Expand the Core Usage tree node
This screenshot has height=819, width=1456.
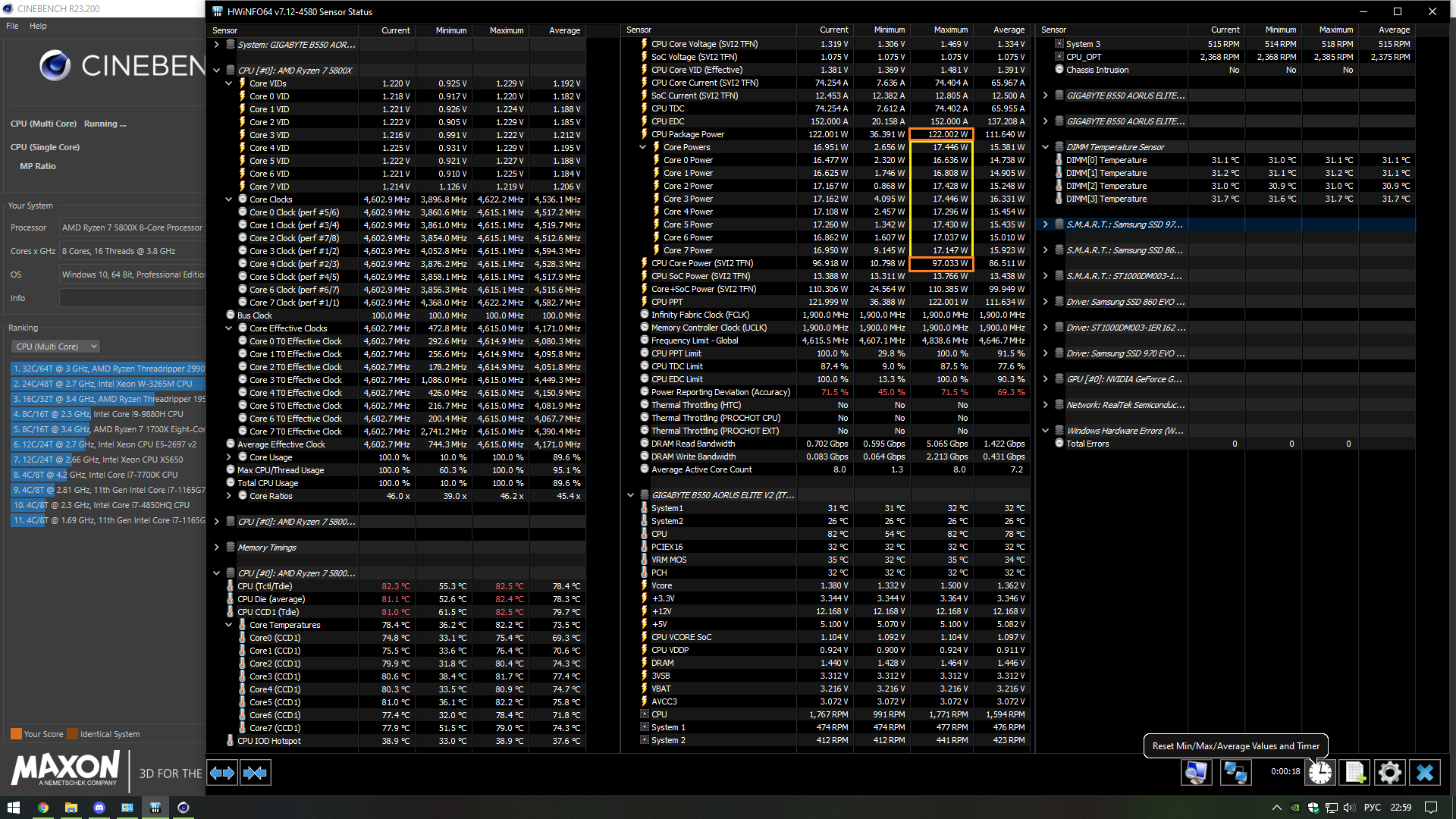tap(229, 457)
